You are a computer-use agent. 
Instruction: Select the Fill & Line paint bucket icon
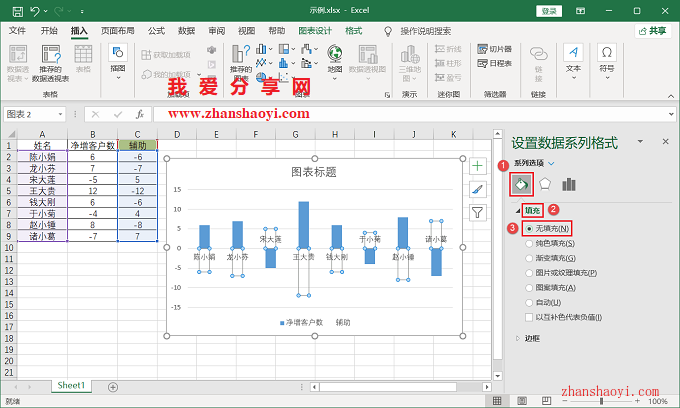tap(521, 185)
